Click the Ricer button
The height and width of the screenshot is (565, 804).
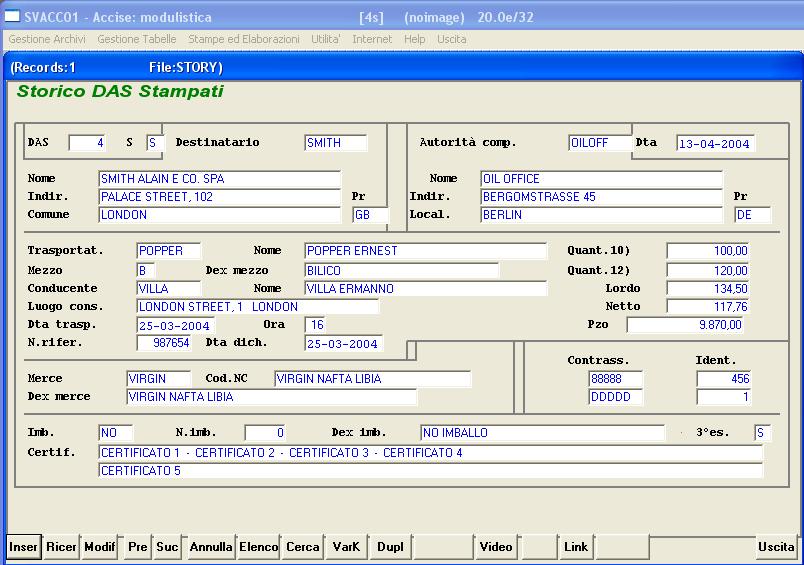click(61, 547)
